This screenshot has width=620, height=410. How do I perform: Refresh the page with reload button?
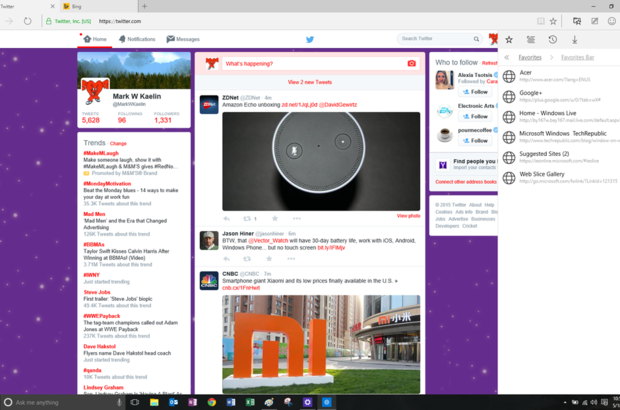pos(26,20)
